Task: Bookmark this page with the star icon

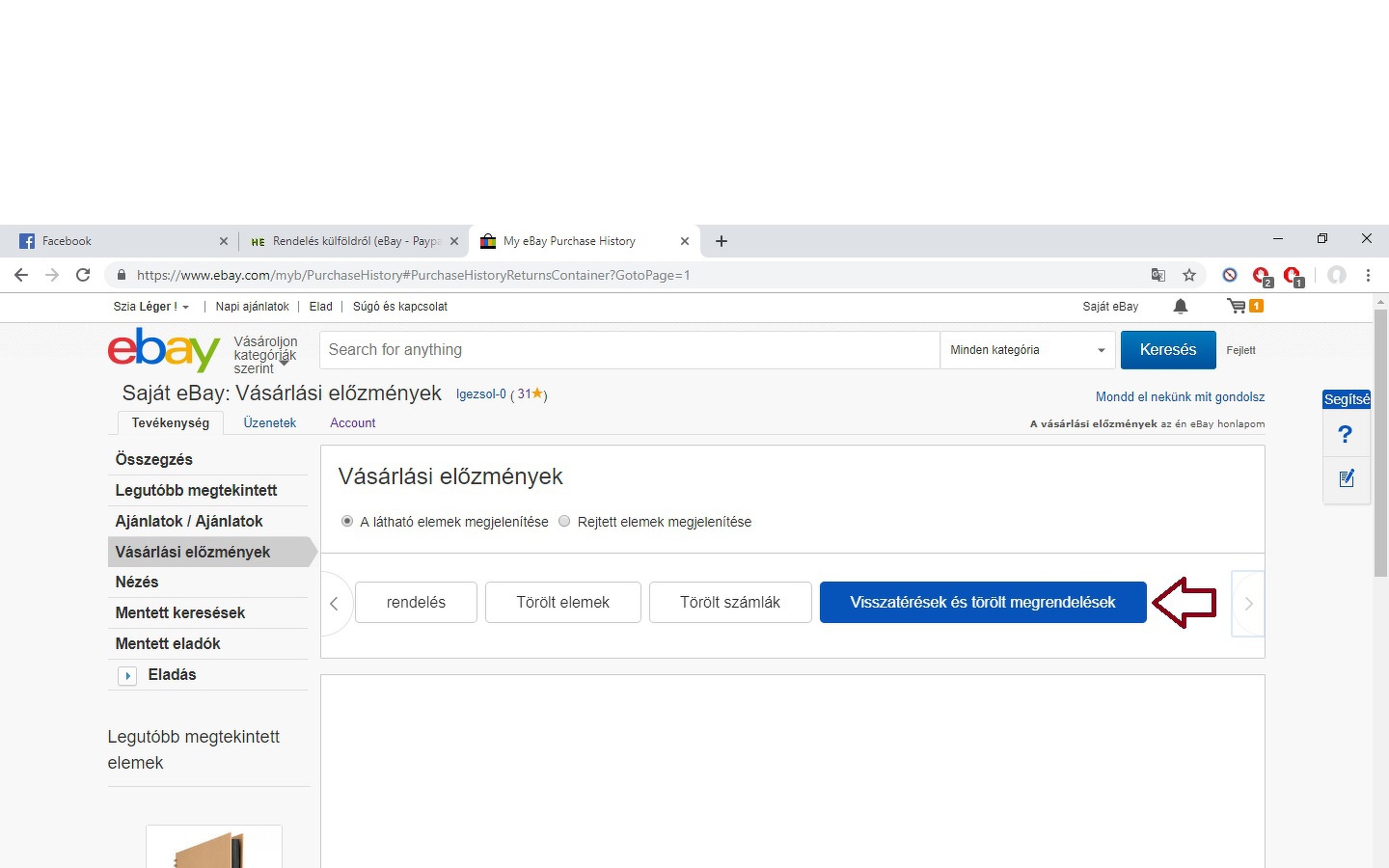Action: click(1189, 275)
